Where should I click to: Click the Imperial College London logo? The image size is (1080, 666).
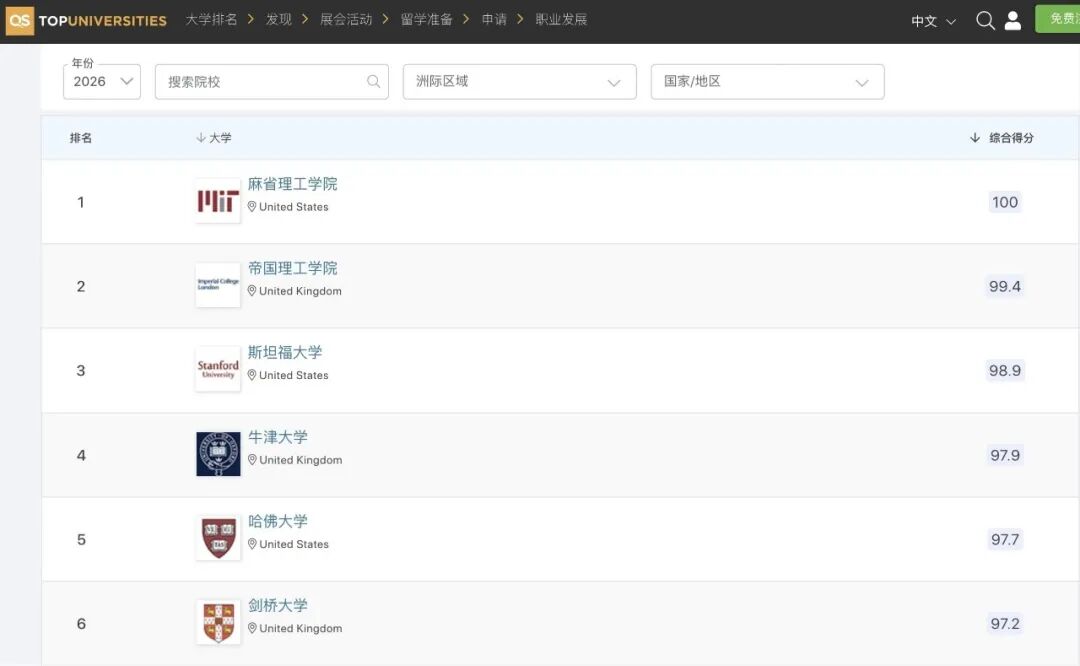coord(218,285)
